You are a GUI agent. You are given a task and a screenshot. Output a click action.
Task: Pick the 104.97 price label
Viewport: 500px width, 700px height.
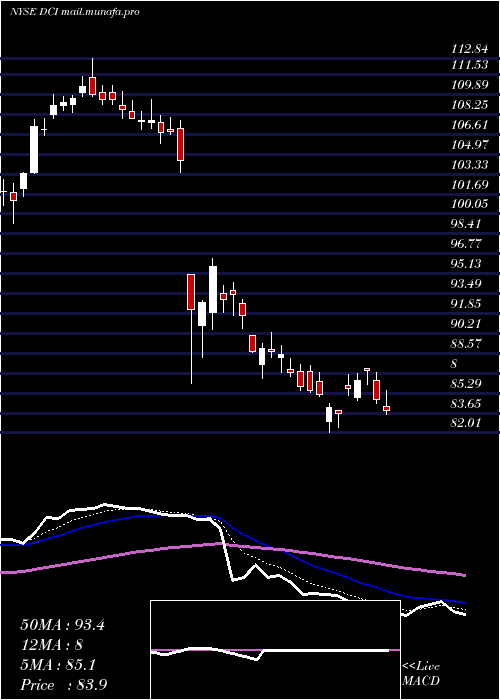[x=468, y=145]
